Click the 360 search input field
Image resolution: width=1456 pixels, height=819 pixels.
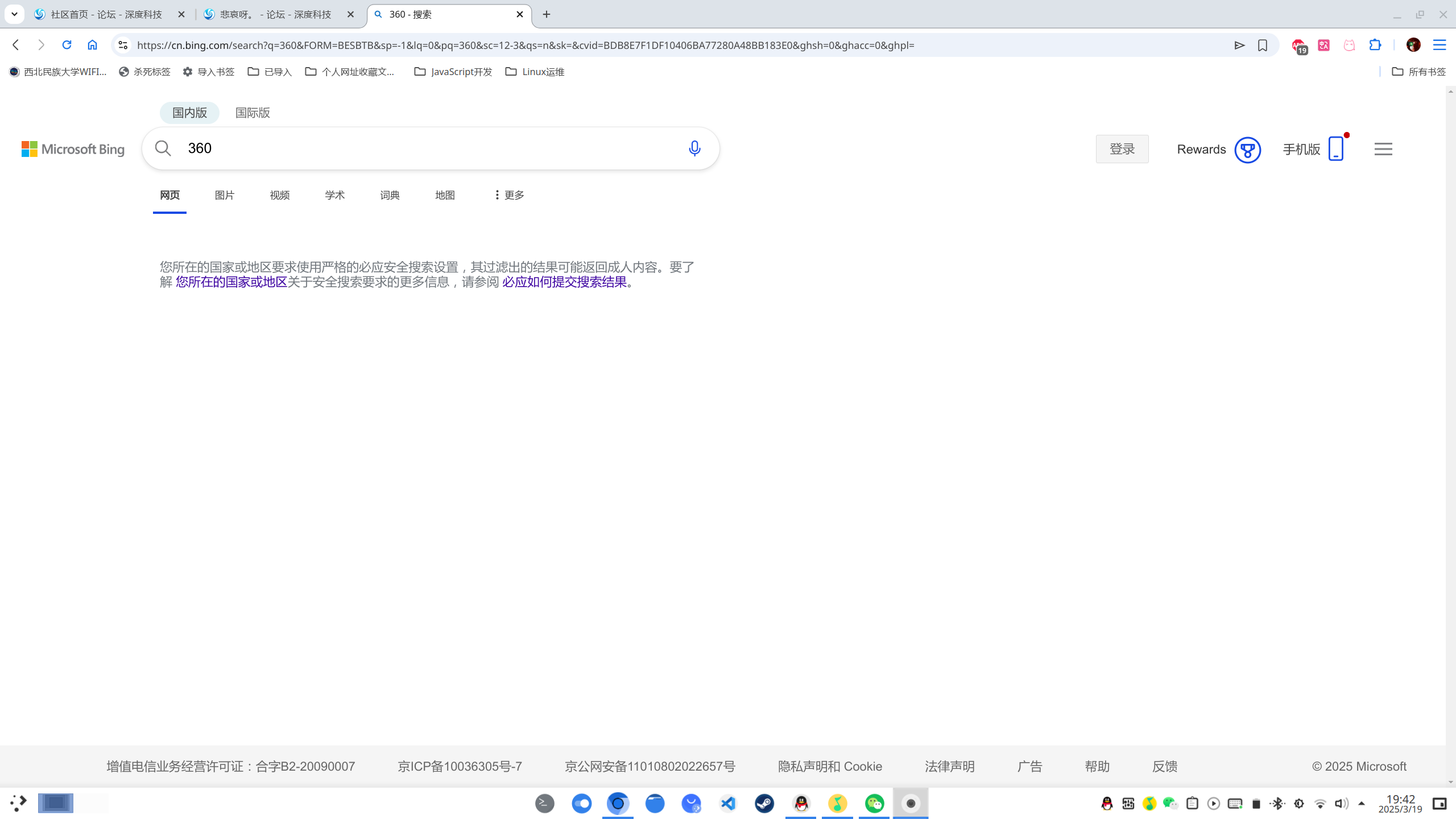coord(432,148)
